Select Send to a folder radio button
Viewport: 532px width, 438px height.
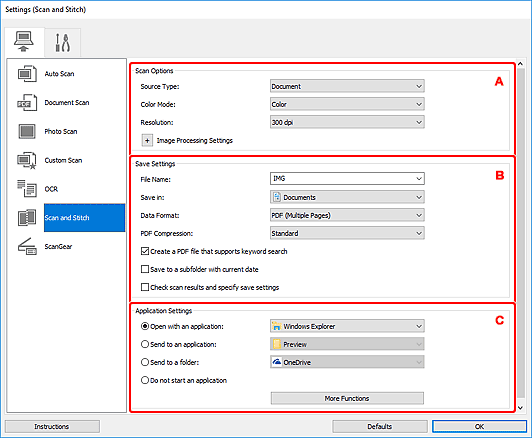tap(145, 362)
